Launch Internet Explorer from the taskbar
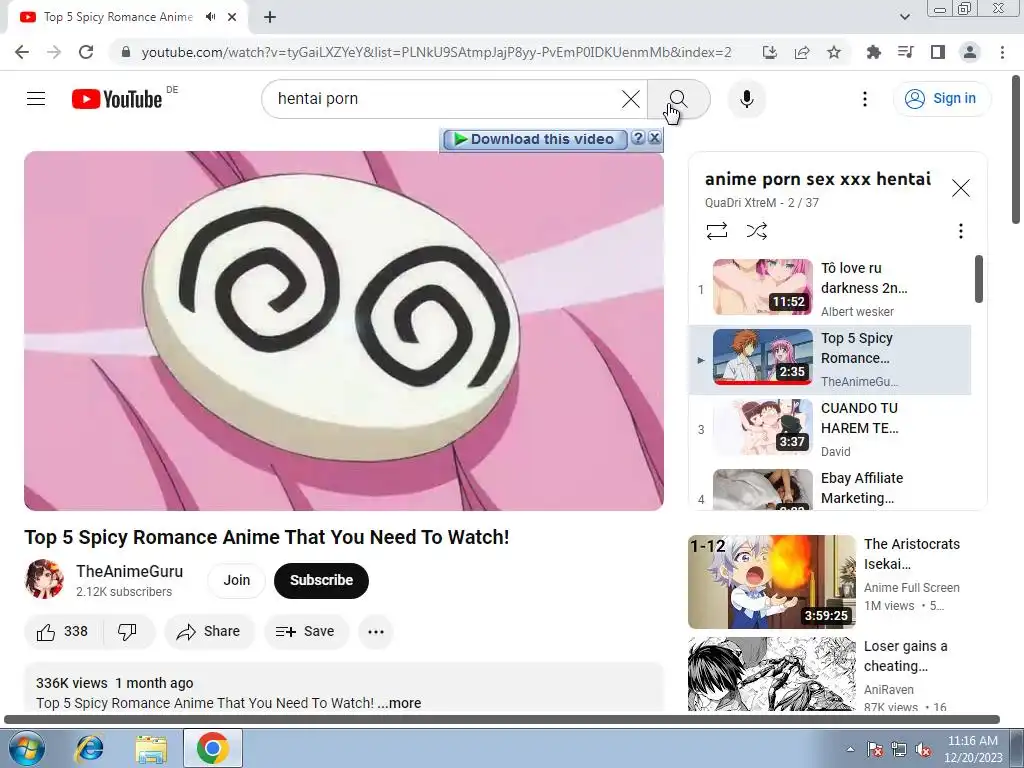 pyautogui.click(x=88, y=748)
